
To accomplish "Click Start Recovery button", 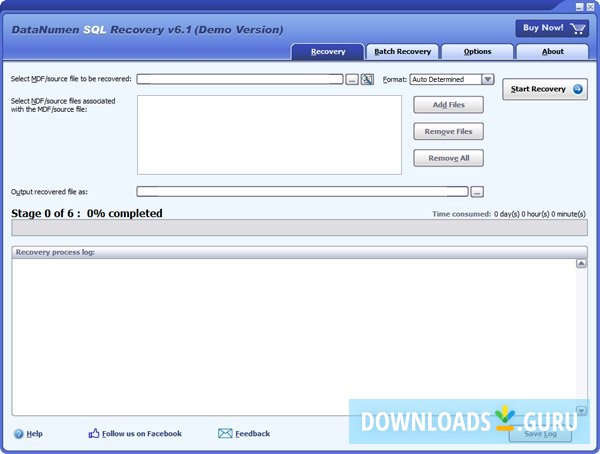I will (x=545, y=89).
